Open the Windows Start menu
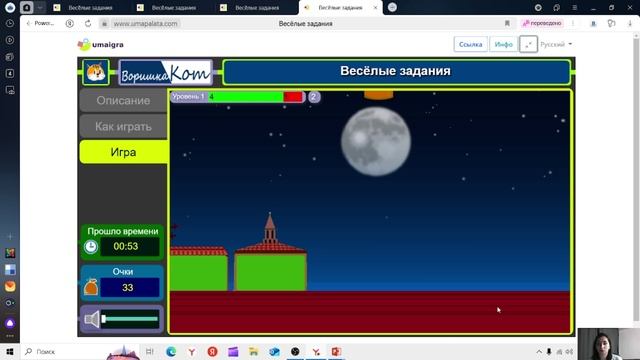The image size is (640, 360). (10, 351)
